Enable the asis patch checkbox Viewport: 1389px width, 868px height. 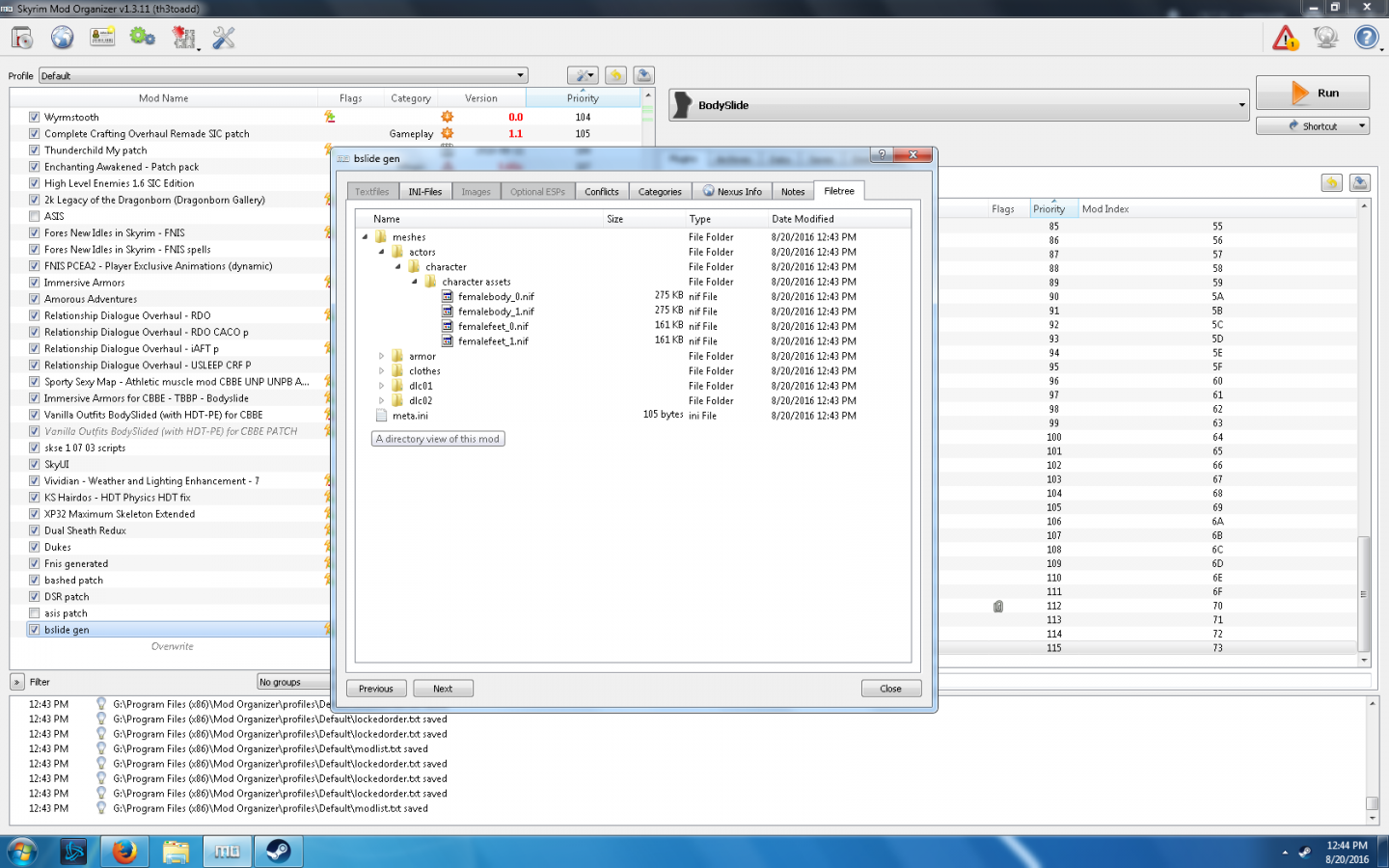[34, 613]
